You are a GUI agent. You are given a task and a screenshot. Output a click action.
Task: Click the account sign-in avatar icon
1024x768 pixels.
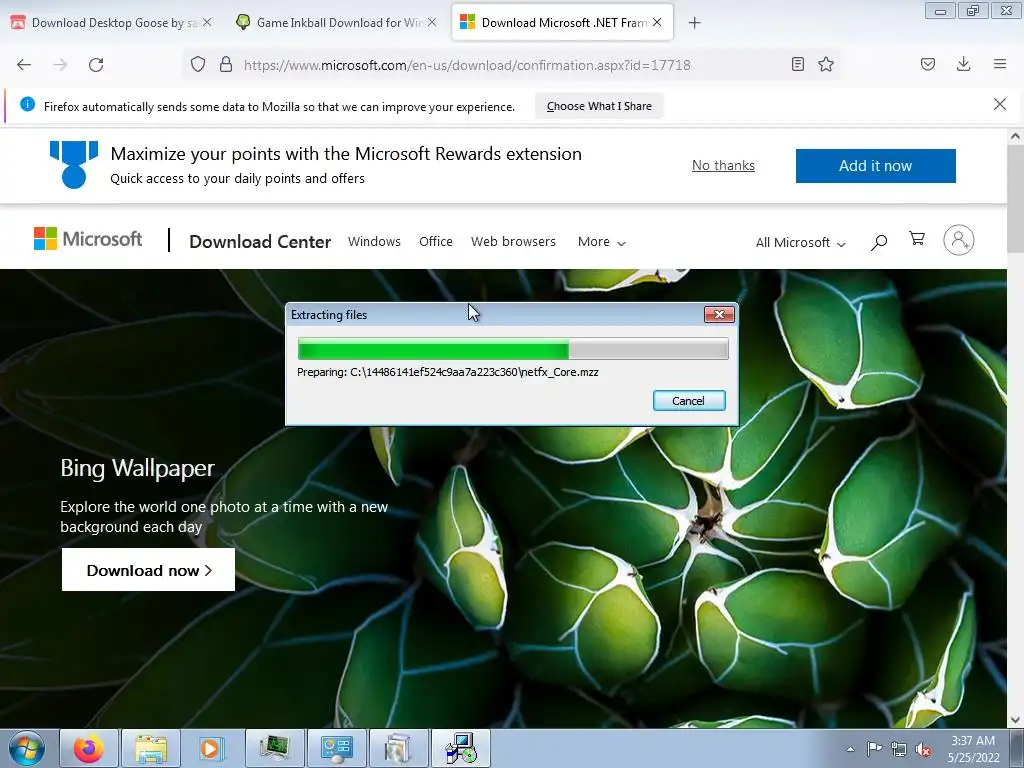[959, 240]
